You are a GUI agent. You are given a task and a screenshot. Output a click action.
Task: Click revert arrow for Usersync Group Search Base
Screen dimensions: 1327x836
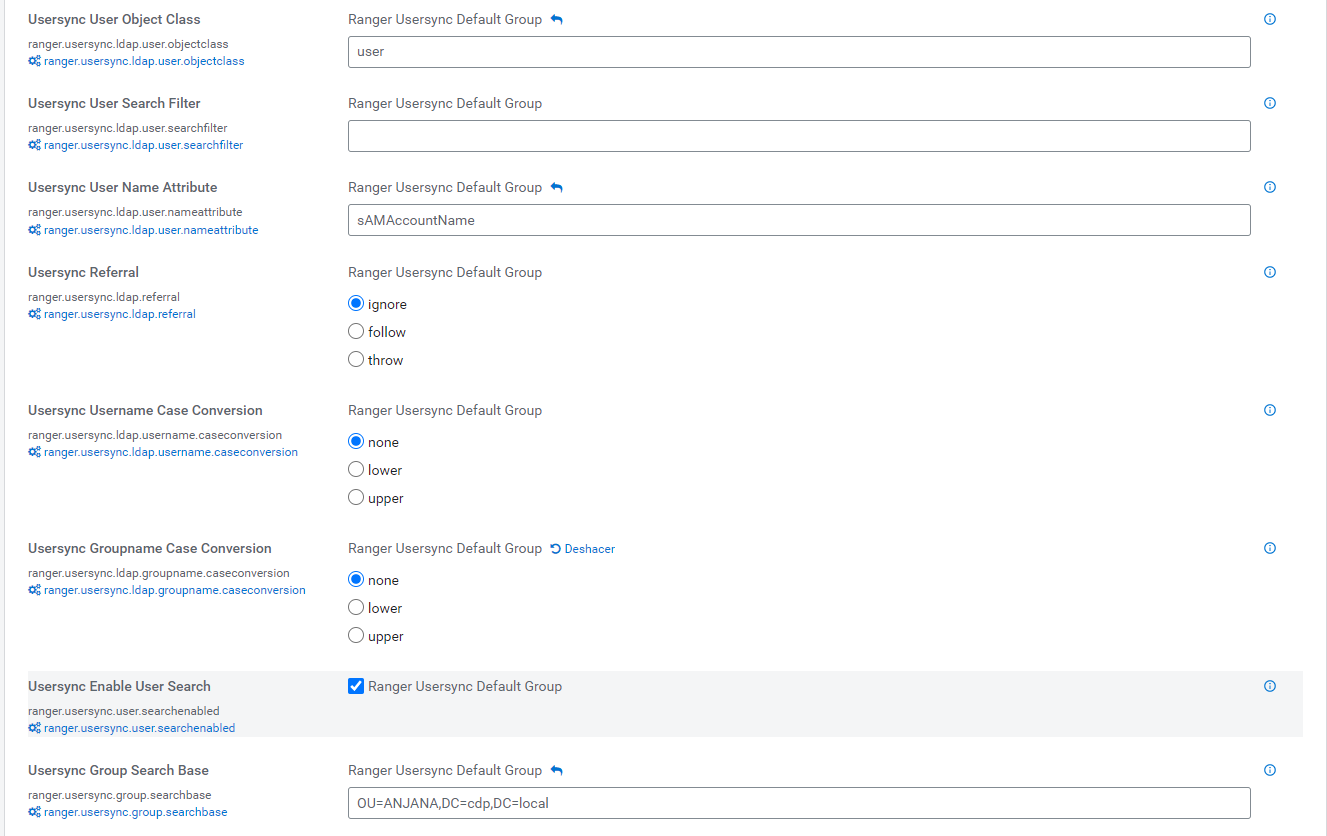pos(557,771)
